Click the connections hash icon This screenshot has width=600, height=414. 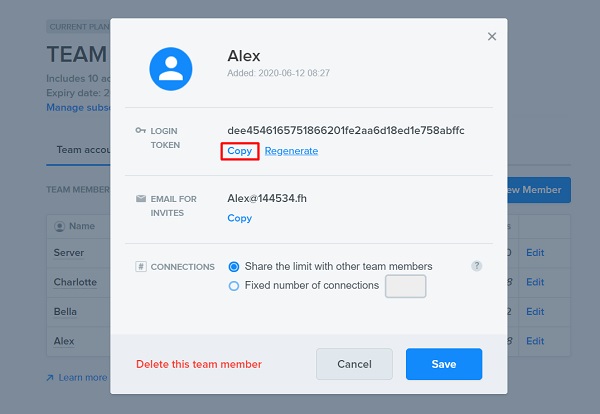tap(141, 266)
